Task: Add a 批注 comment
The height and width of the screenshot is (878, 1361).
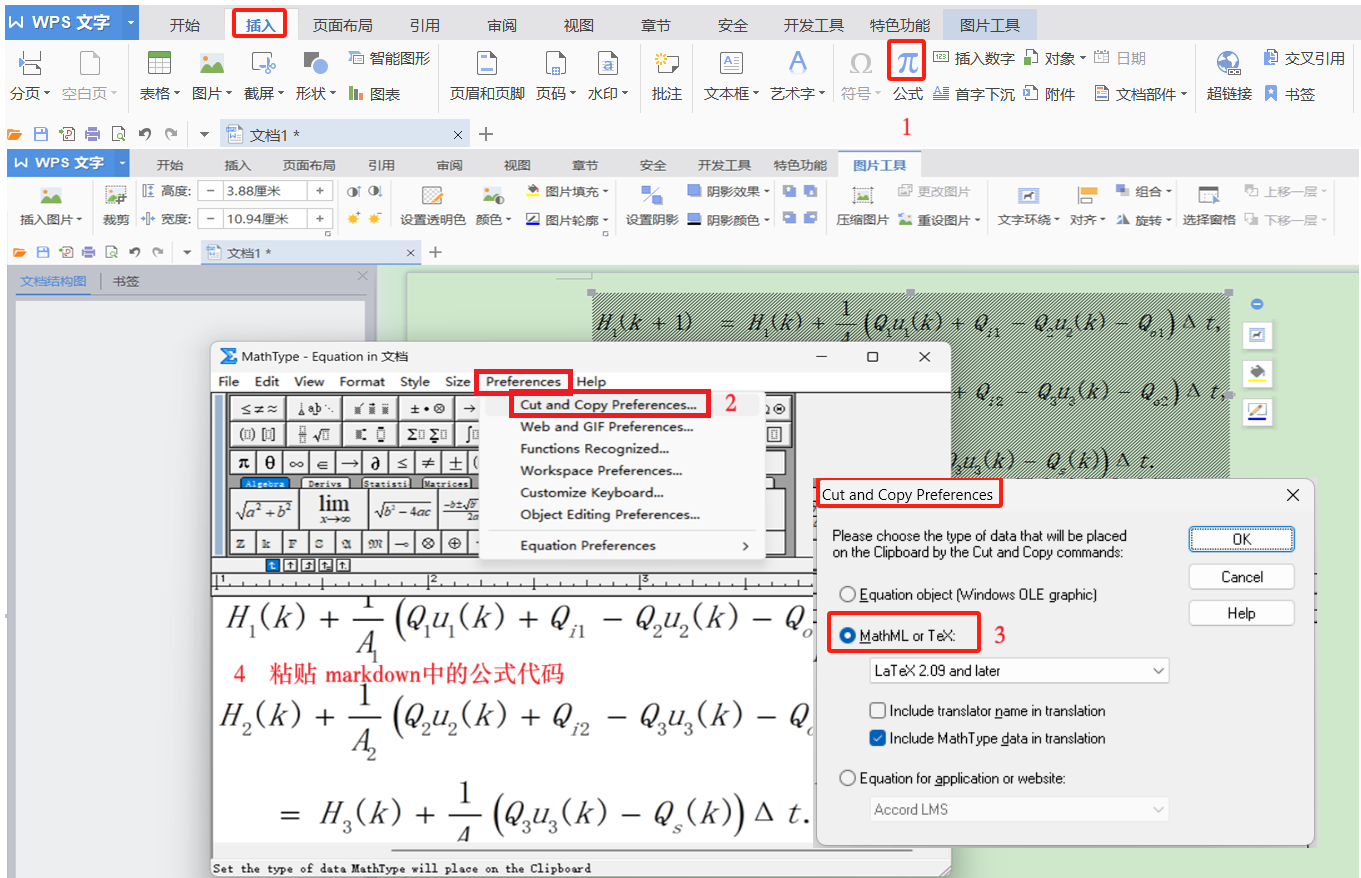Action: [666, 76]
